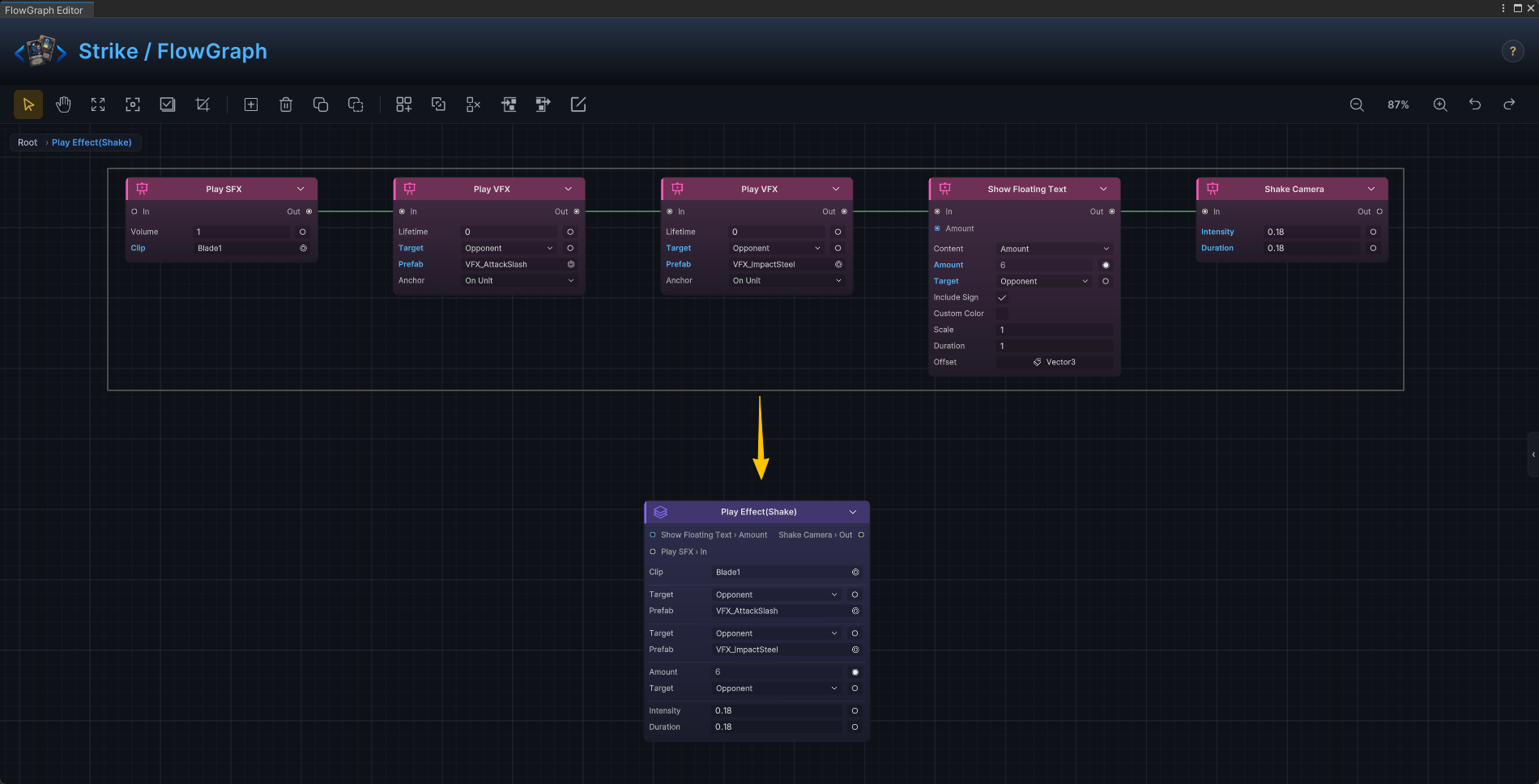The image size is (1539, 784).
Task: Click the ungroup squares-with-x icon
Action: [473, 104]
